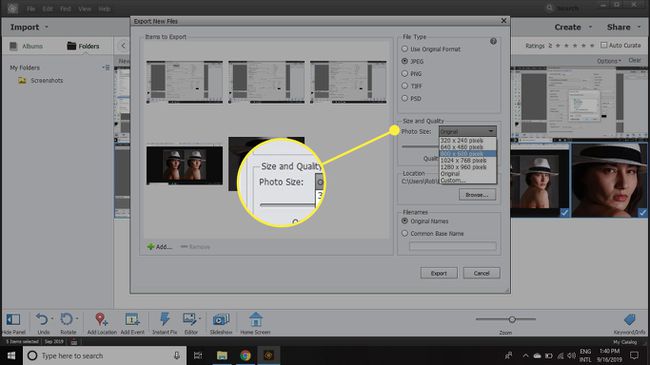
Task: Toggle the Auto Curate checkbox
Action: click(x=604, y=45)
